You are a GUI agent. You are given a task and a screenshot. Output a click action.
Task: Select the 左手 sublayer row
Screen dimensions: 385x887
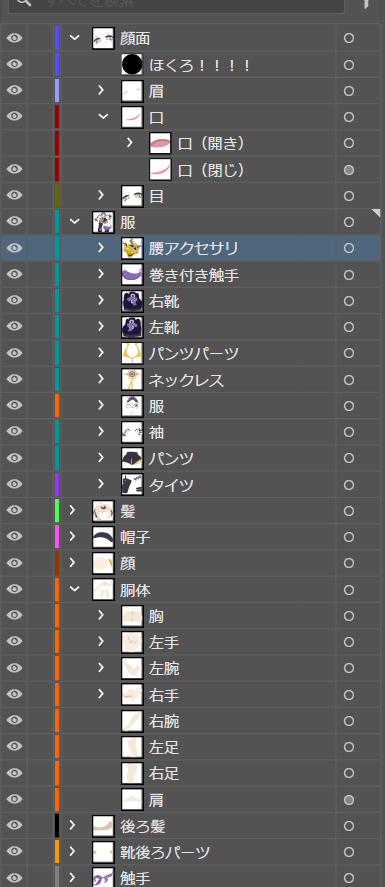pos(191,642)
